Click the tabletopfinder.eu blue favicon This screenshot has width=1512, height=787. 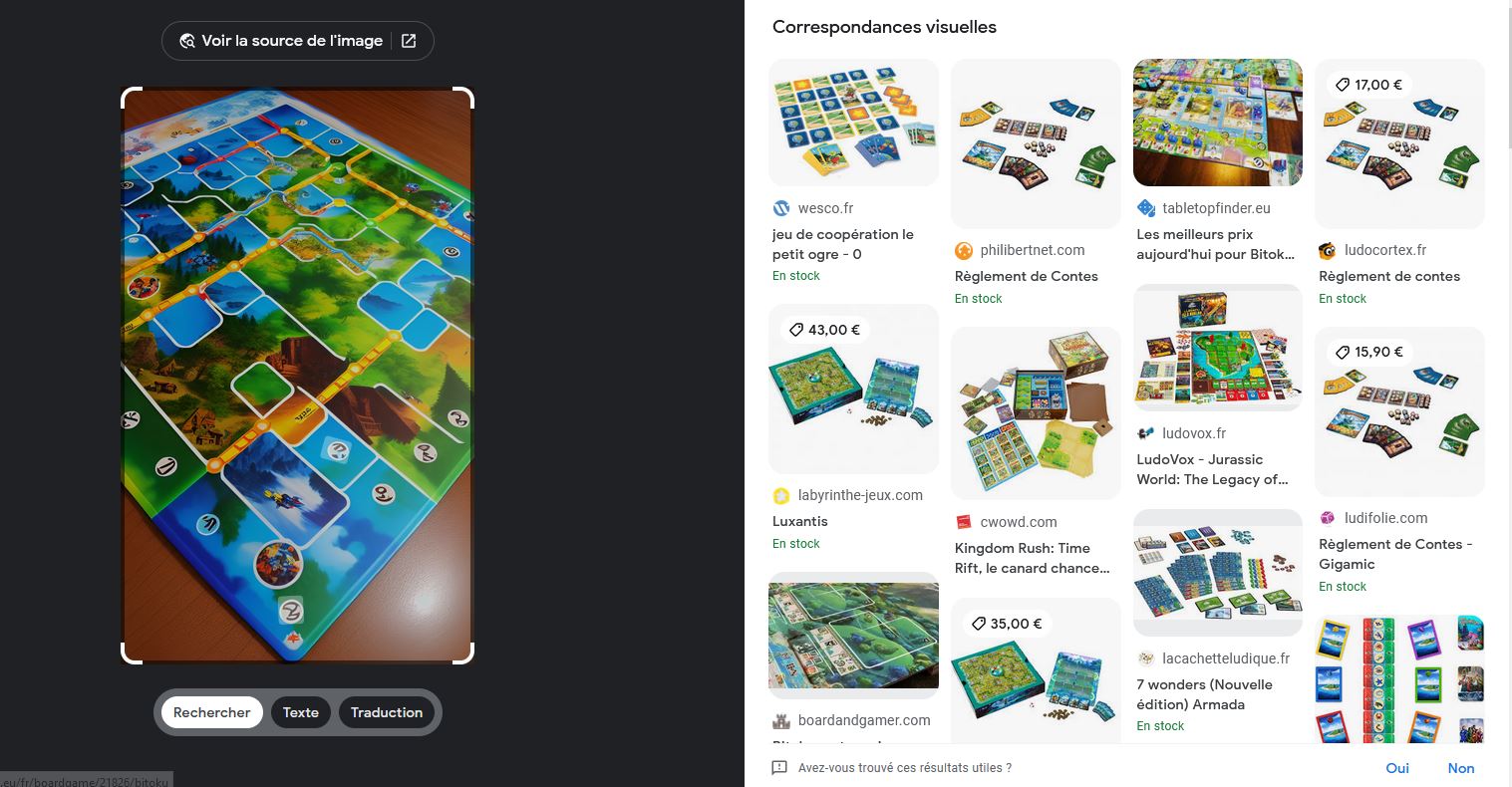pyautogui.click(x=1146, y=208)
